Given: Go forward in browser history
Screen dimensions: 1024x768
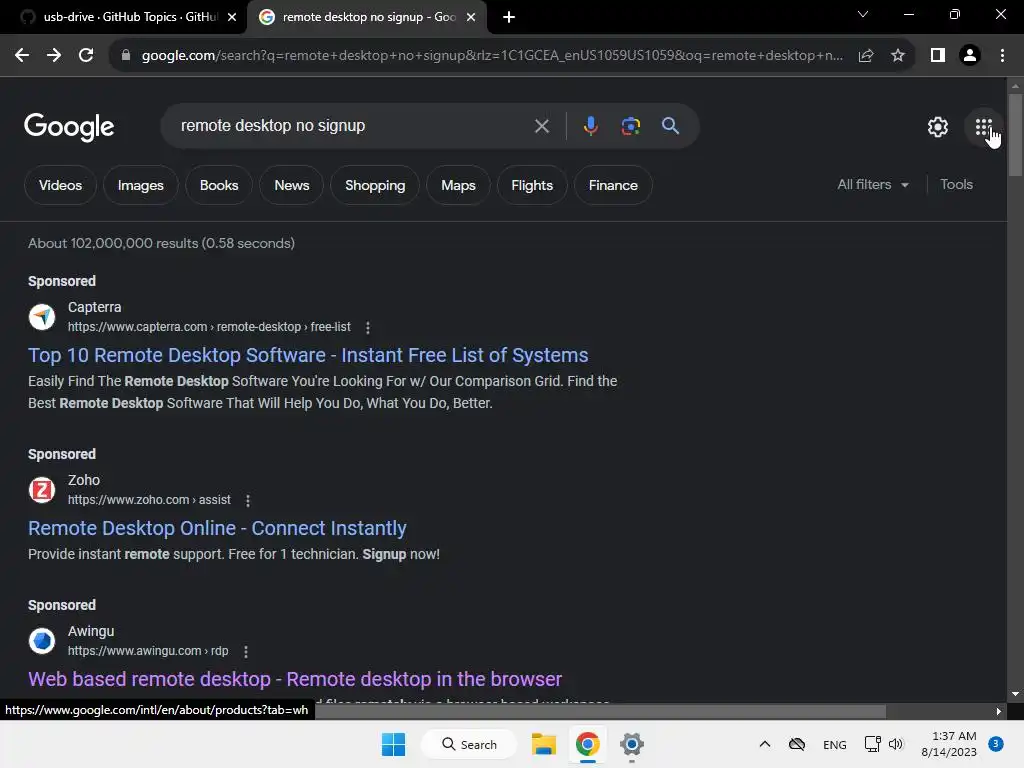Looking at the screenshot, I should tap(54, 55).
